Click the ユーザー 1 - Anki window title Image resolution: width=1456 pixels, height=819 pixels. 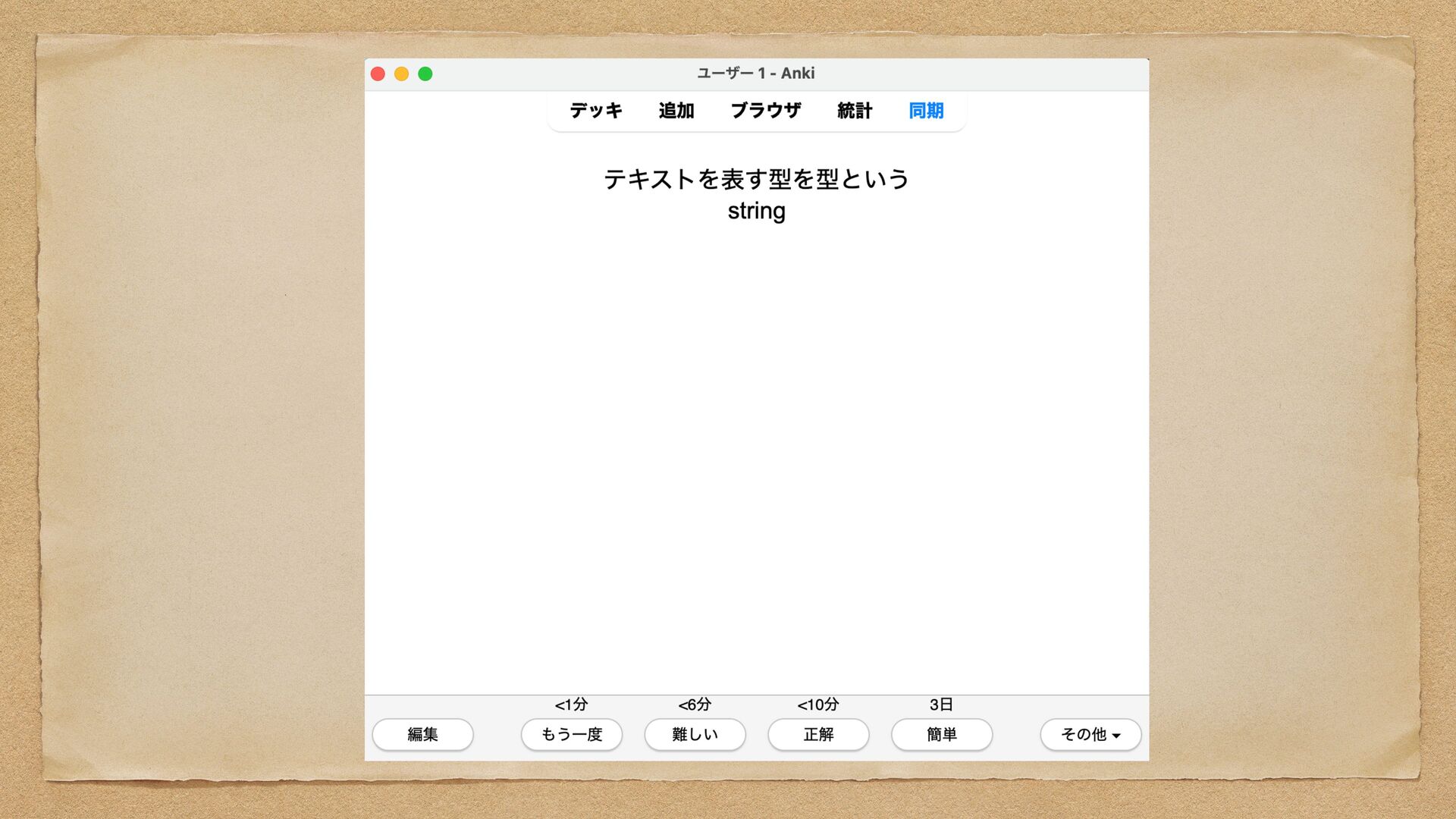[x=756, y=74]
